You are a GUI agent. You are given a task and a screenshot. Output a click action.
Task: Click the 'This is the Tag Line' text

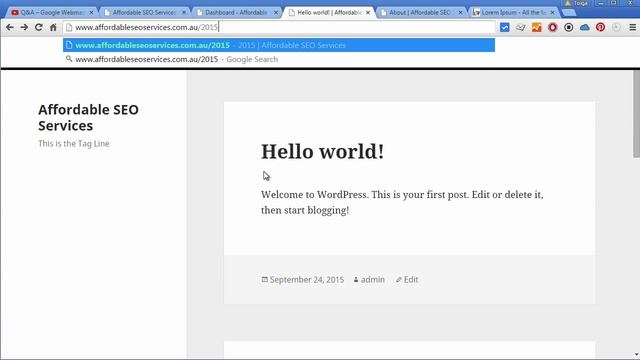(x=74, y=144)
